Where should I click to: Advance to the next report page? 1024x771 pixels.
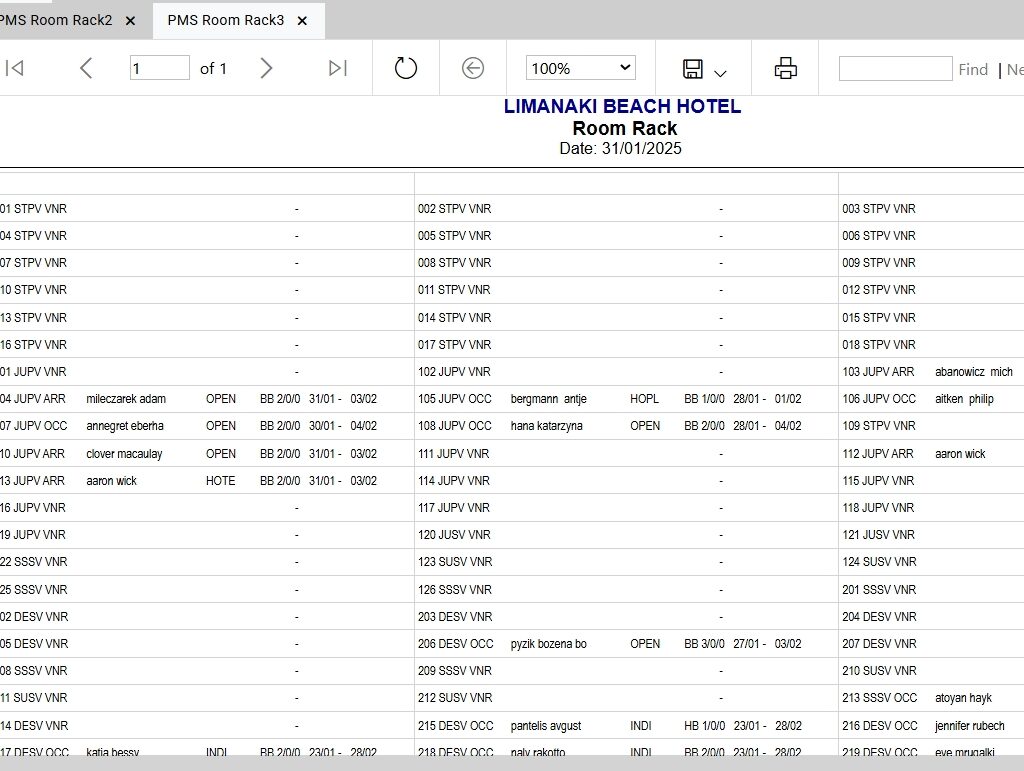(x=266, y=68)
